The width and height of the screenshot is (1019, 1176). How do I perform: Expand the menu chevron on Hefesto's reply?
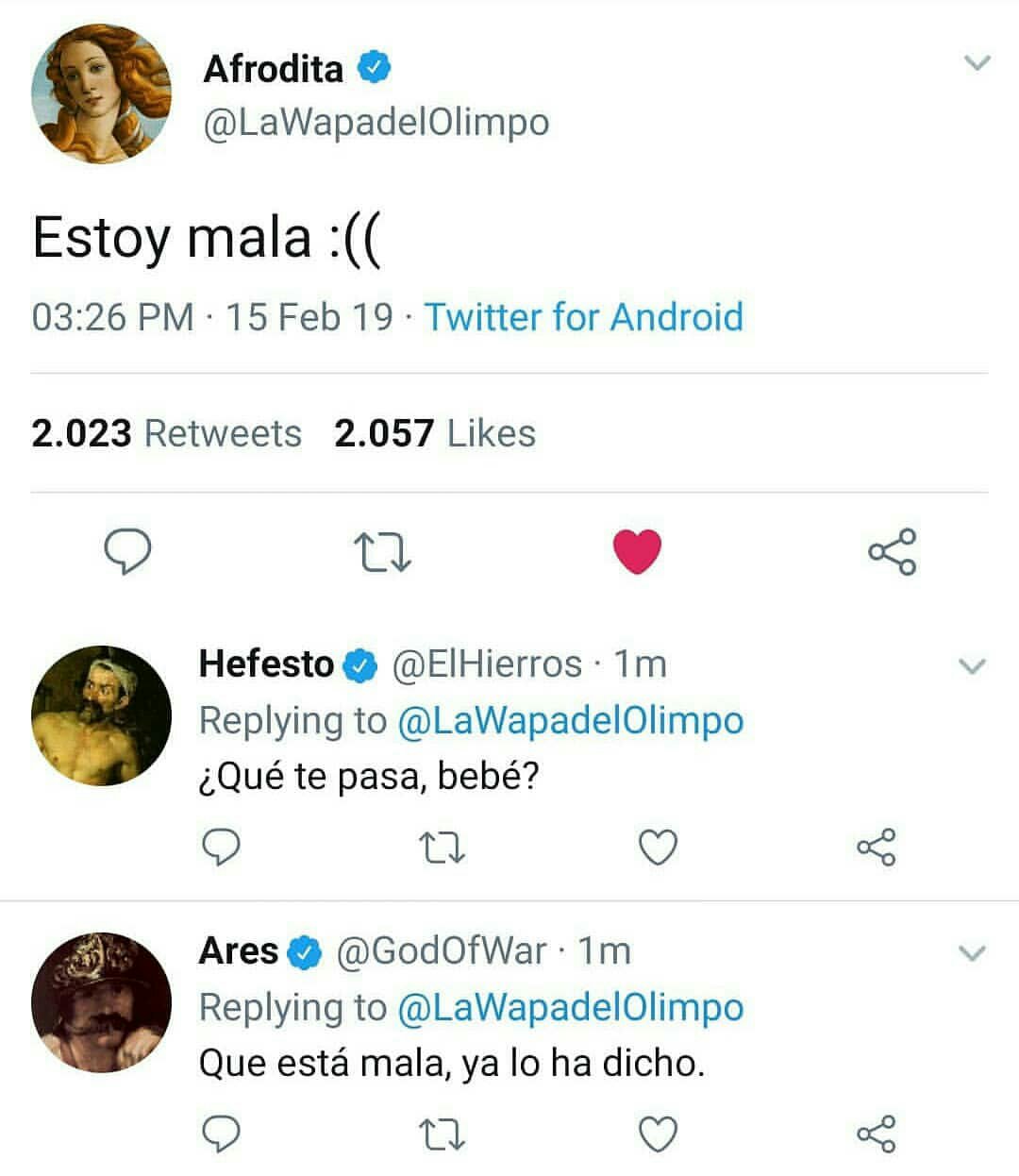click(x=972, y=666)
